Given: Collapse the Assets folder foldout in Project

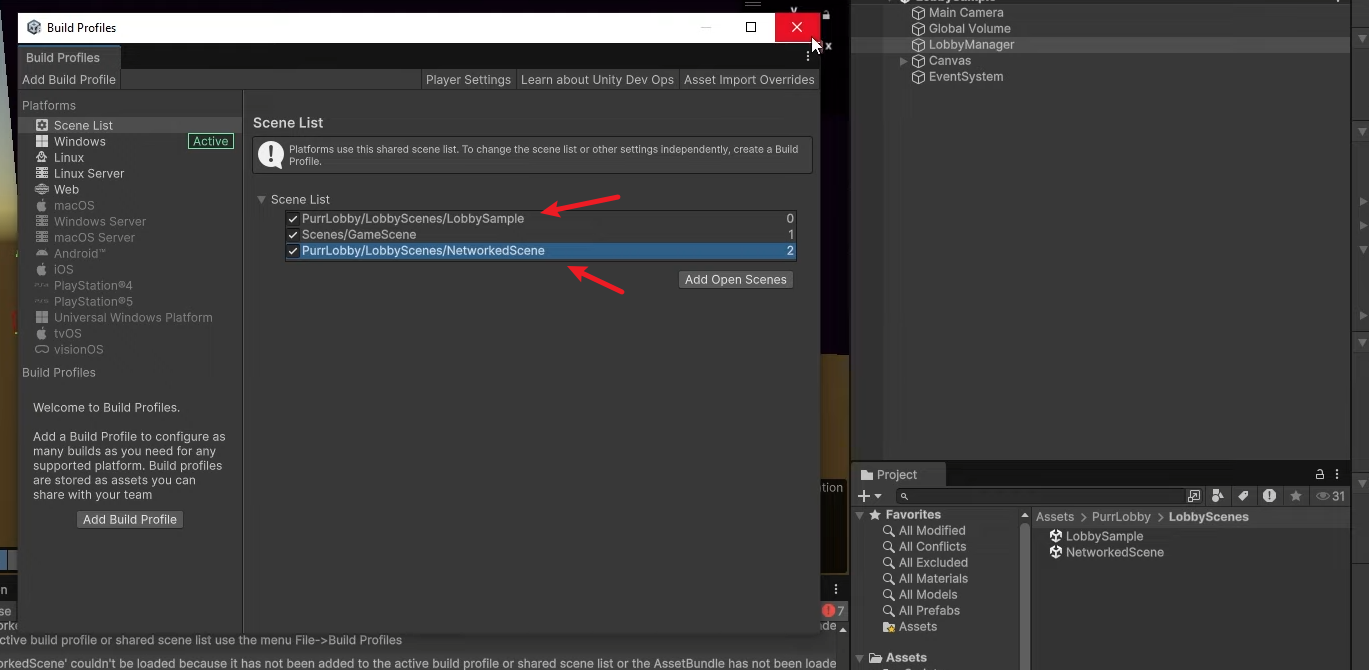Looking at the screenshot, I should [859, 658].
